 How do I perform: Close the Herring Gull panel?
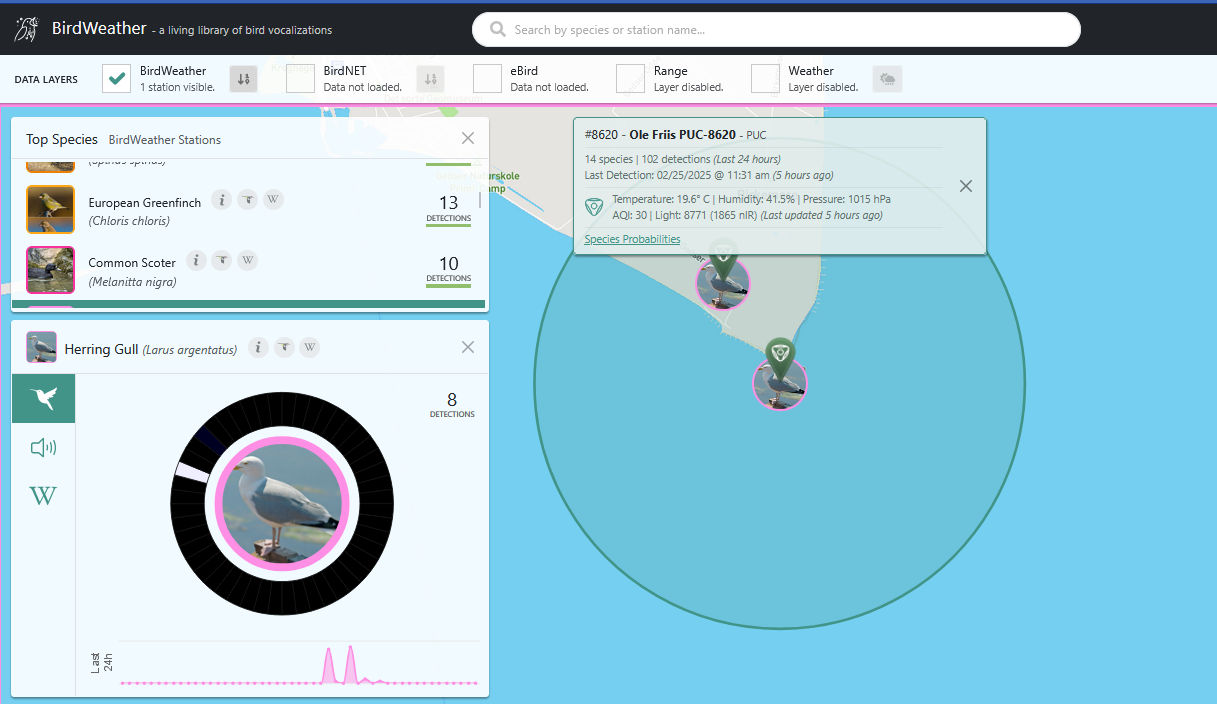pyautogui.click(x=468, y=347)
